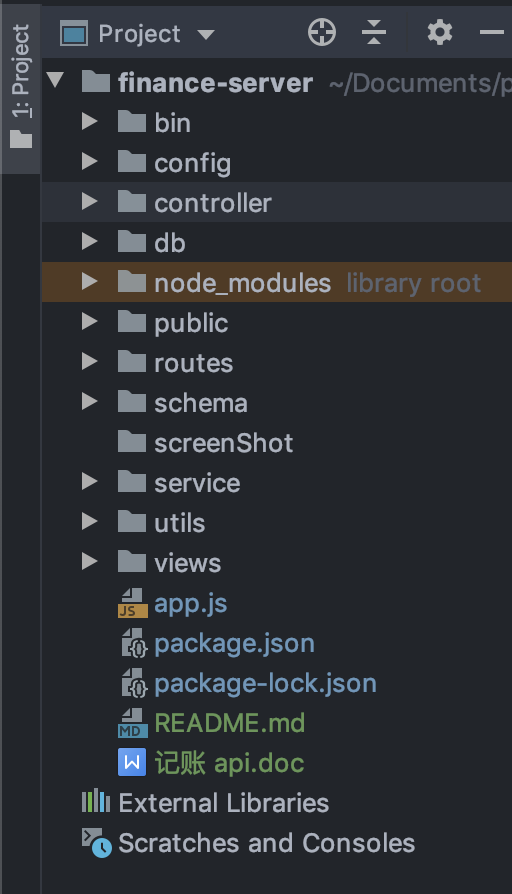Image resolution: width=512 pixels, height=894 pixels.
Task: Select the app.js JavaScript file icon
Action: tap(132, 603)
